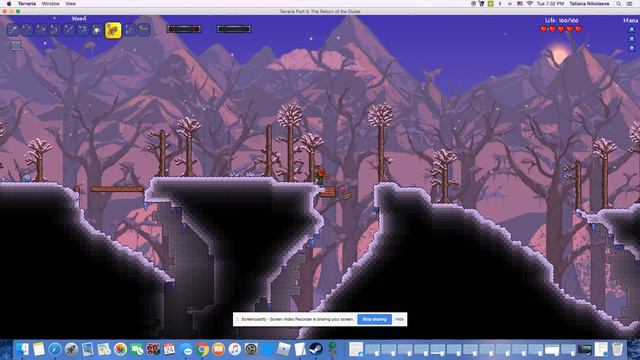Click the buff icon below the hotbar
The width and height of the screenshot is (640, 360).
[x=16, y=45]
